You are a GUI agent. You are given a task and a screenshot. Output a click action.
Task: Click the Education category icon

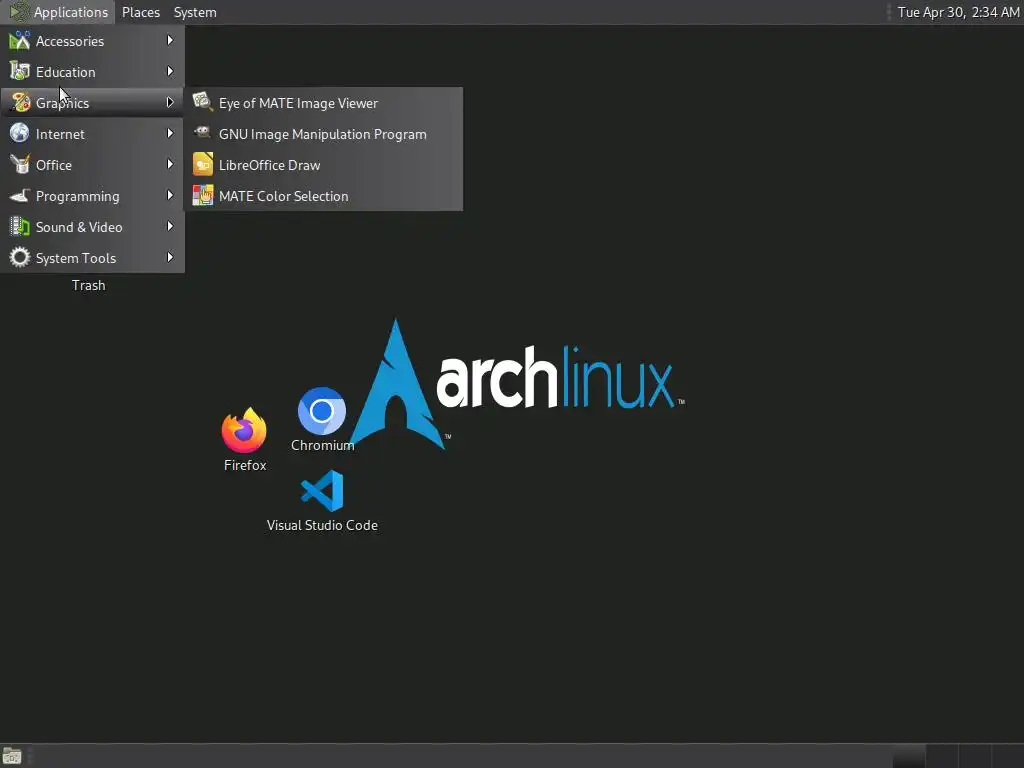(x=20, y=71)
